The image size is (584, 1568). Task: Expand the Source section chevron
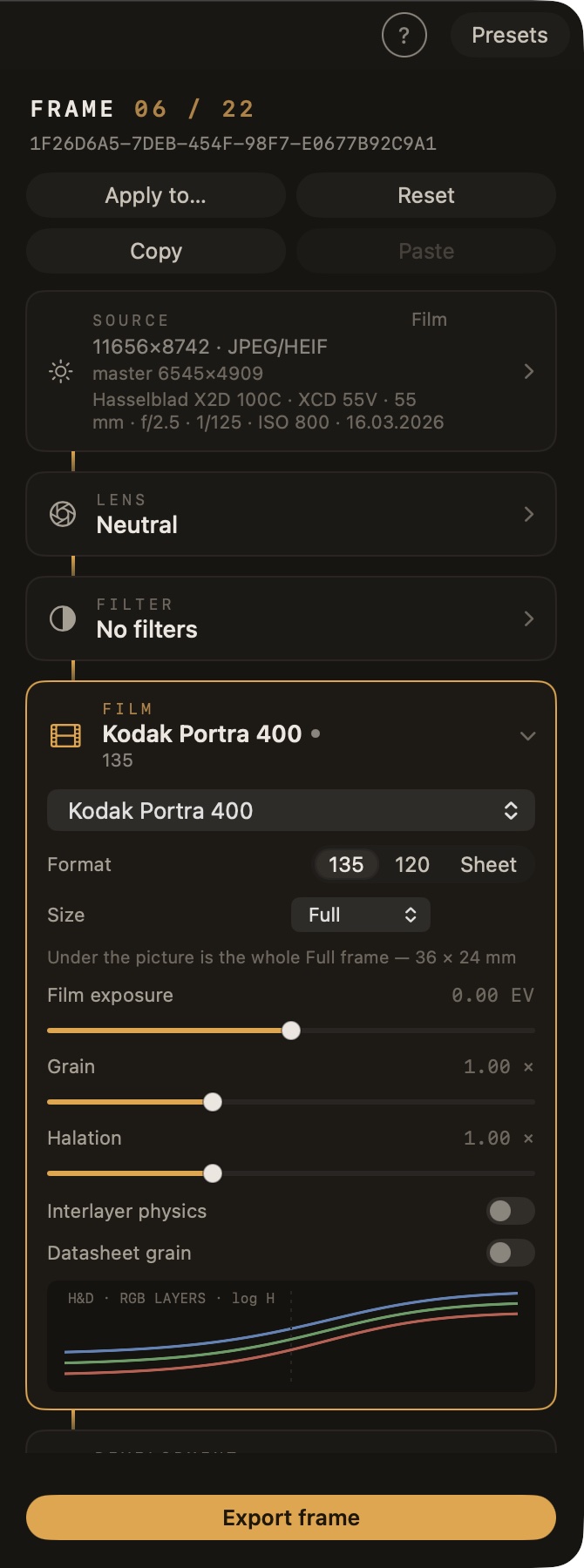528,372
